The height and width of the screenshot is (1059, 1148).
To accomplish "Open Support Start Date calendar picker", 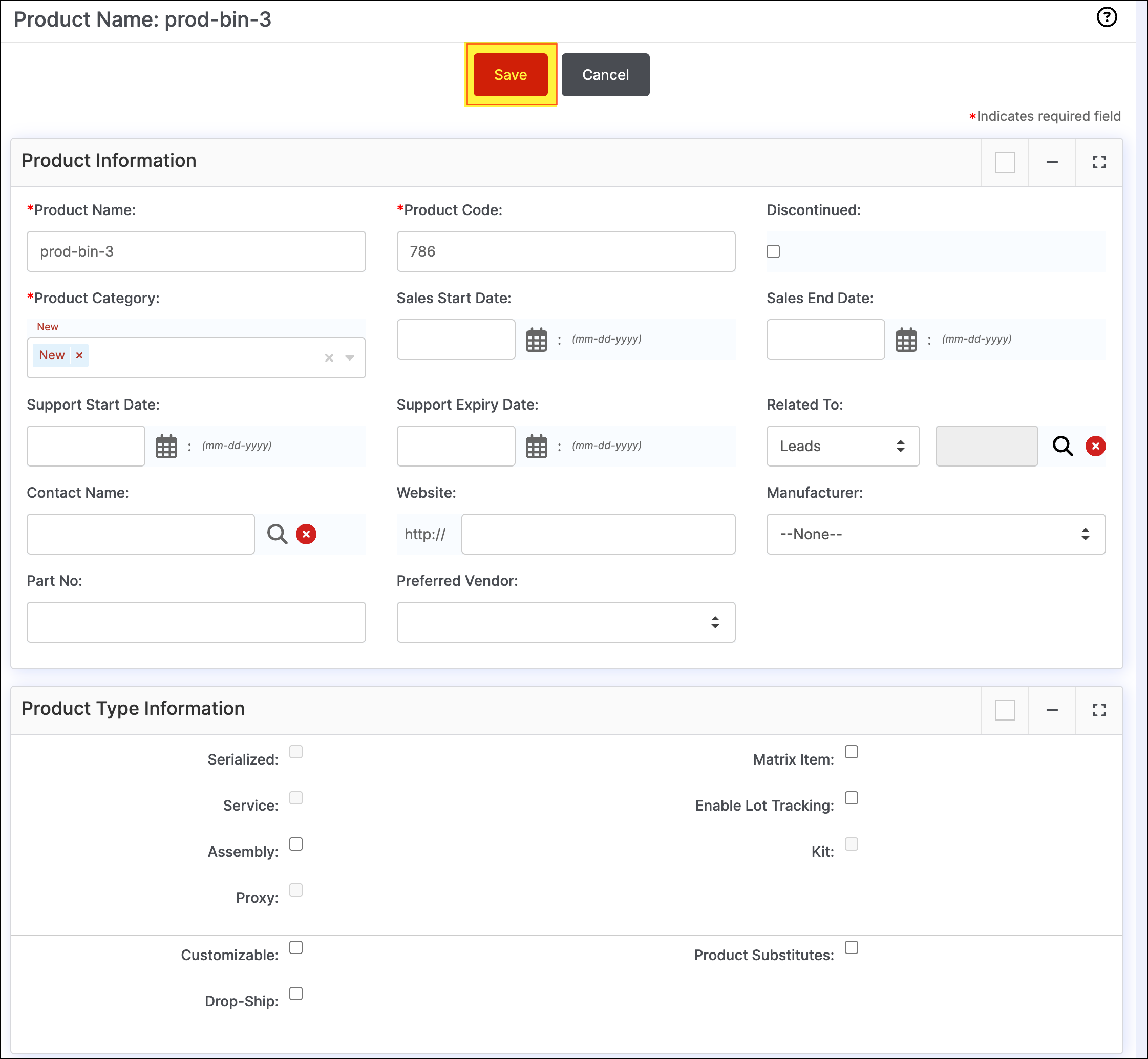I will click(x=166, y=447).
